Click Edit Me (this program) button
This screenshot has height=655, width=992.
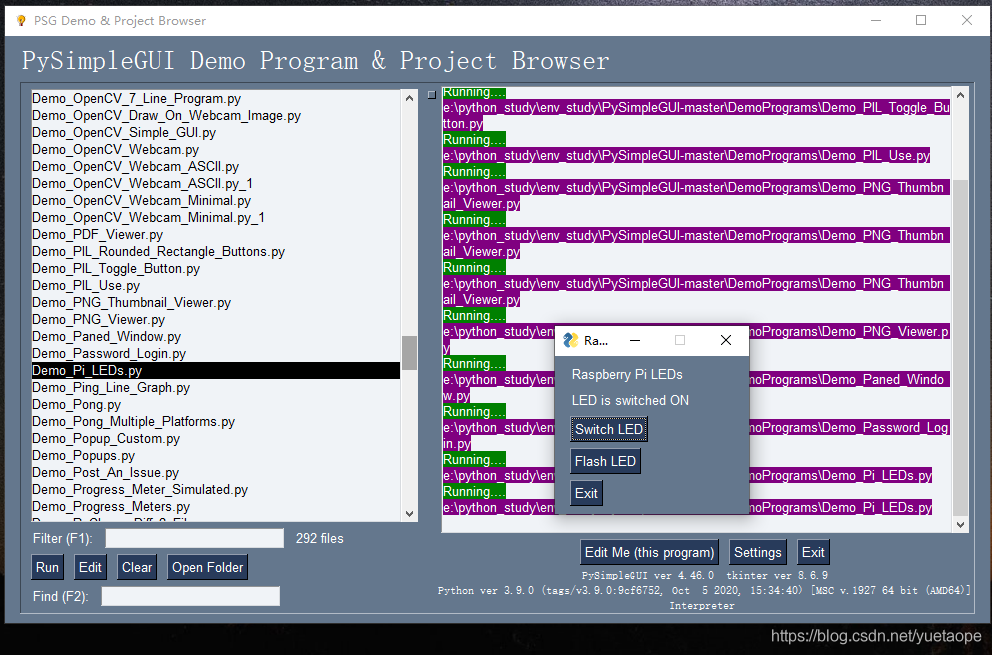coord(649,552)
